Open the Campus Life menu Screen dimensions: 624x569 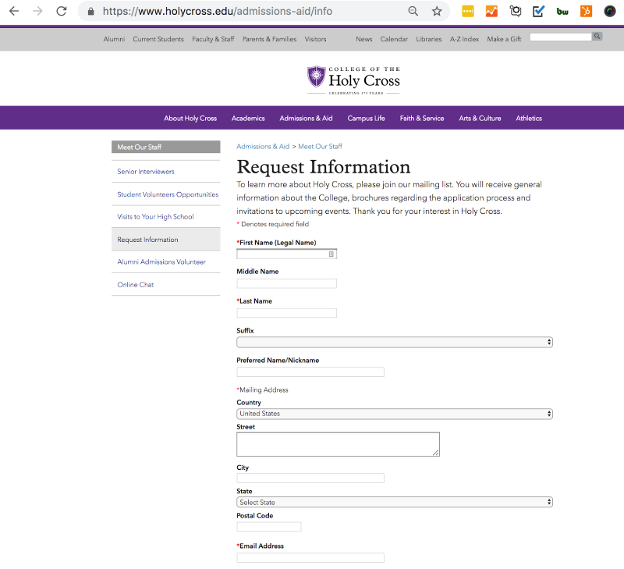tap(366, 118)
